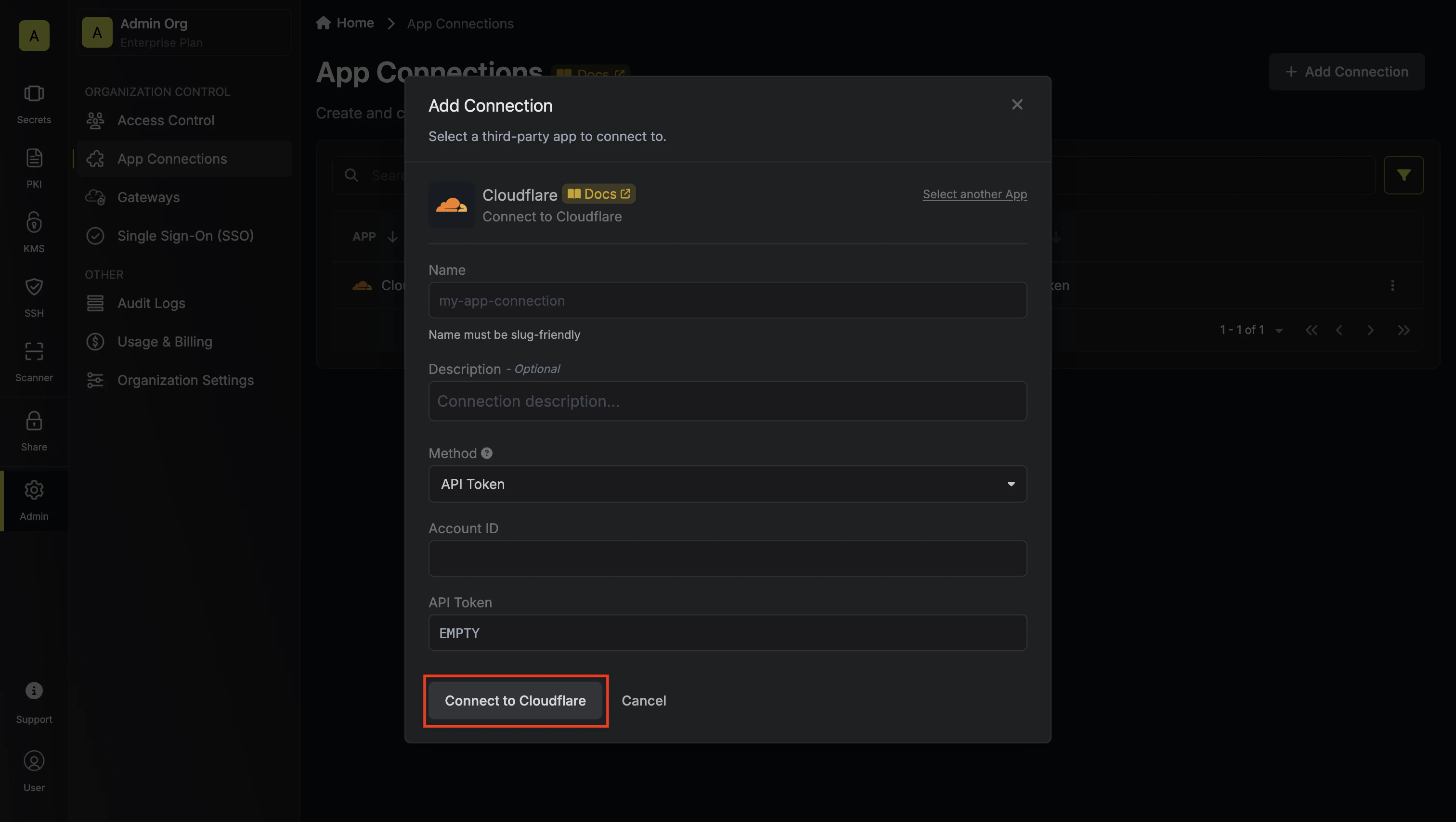
Task: Click the Cloudflare icon in the table row
Action: (362, 285)
